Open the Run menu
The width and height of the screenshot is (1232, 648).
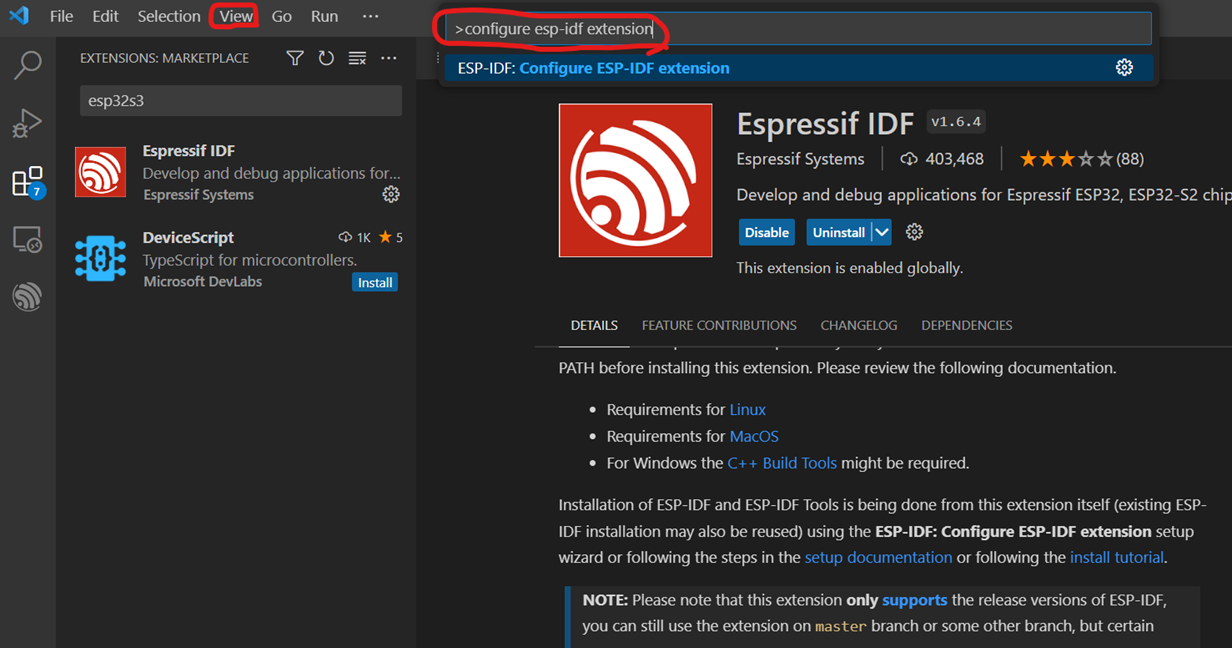(x=324, y=16)
